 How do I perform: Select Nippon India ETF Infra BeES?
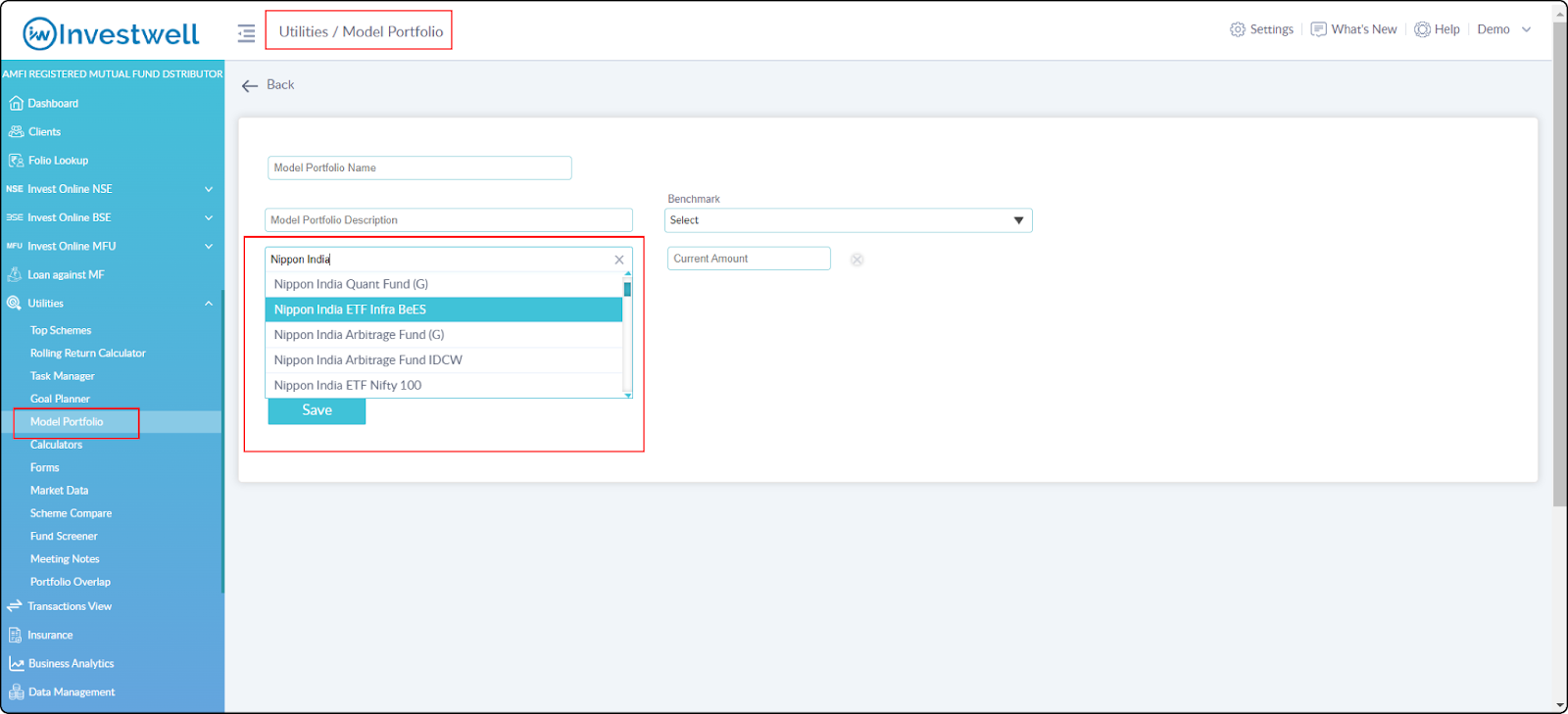[444, 309]
